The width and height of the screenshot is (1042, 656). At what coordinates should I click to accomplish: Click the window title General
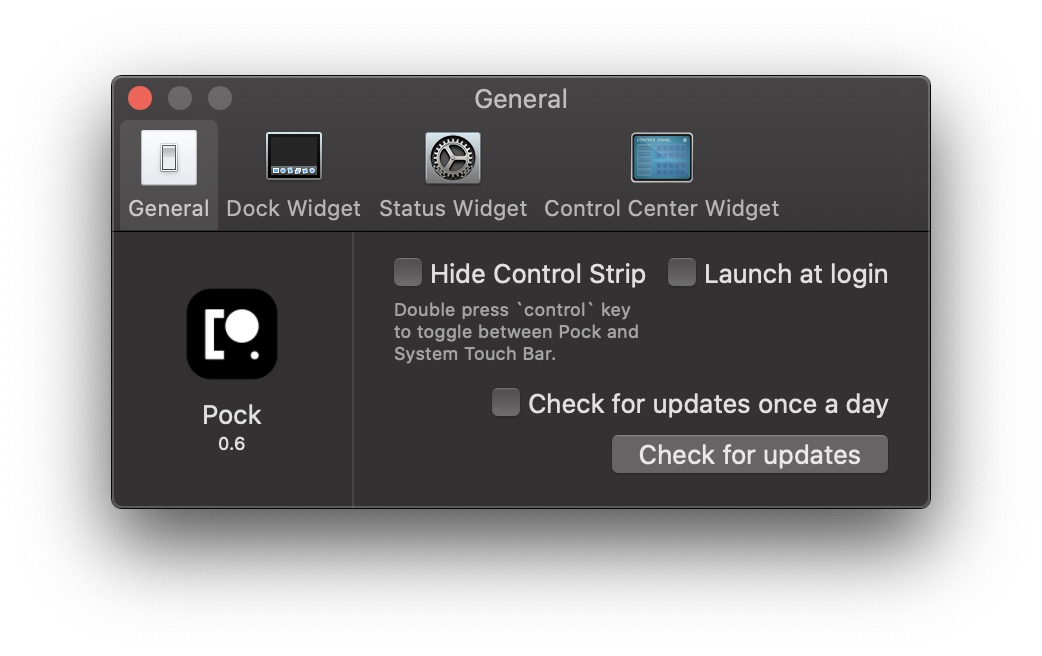click(520, 99)
